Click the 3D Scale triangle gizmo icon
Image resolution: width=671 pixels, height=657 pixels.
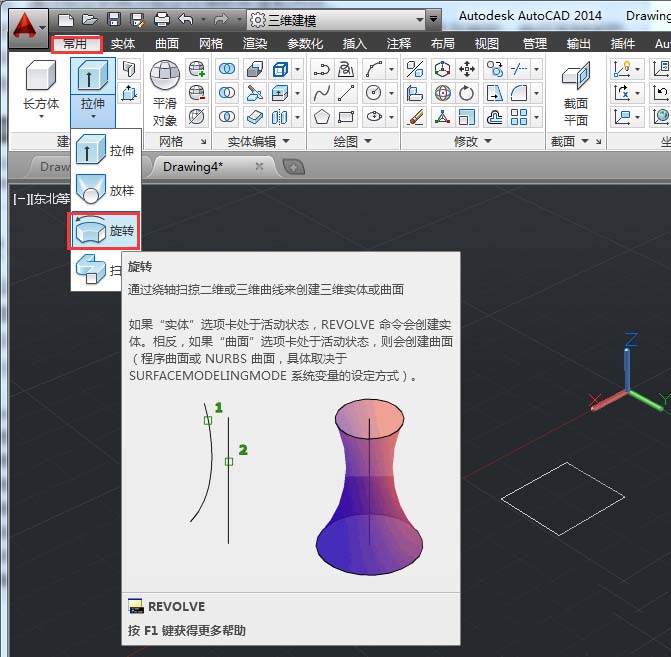(442, 117)
